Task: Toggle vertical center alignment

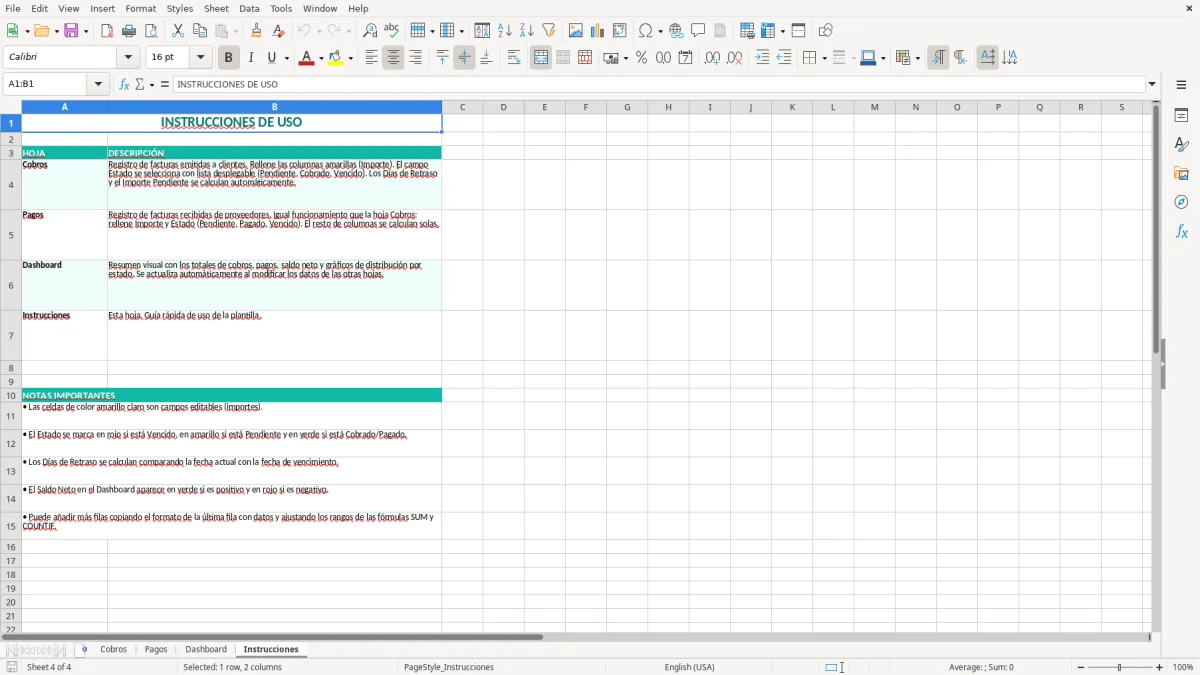Action: click(464, 58)
